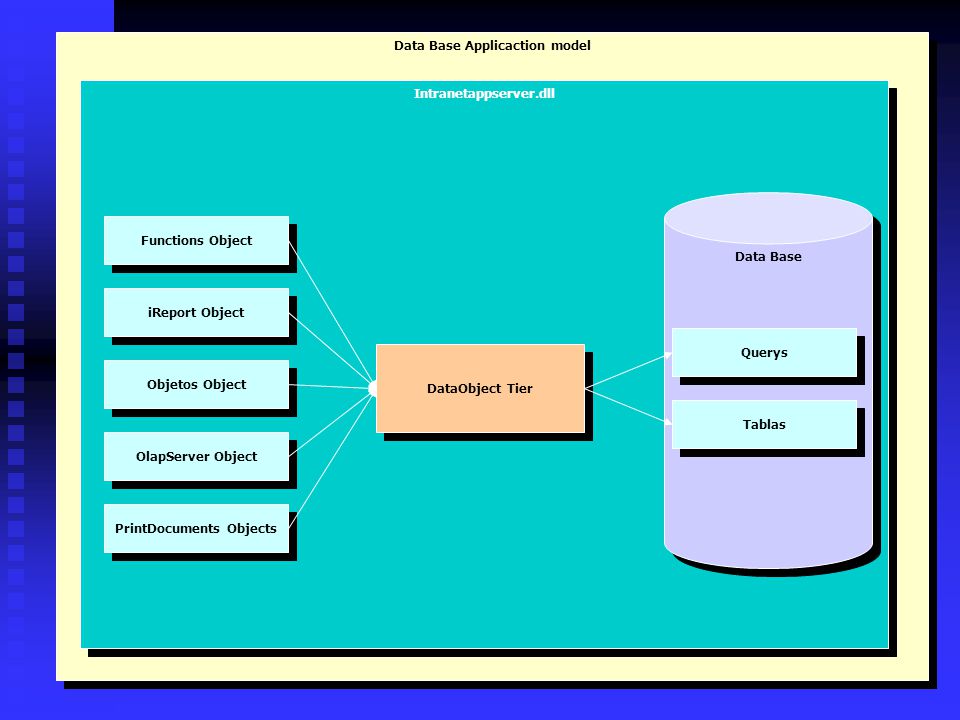
Task: Select the PrintDocuments Objects box
Action: click(196, 528)
